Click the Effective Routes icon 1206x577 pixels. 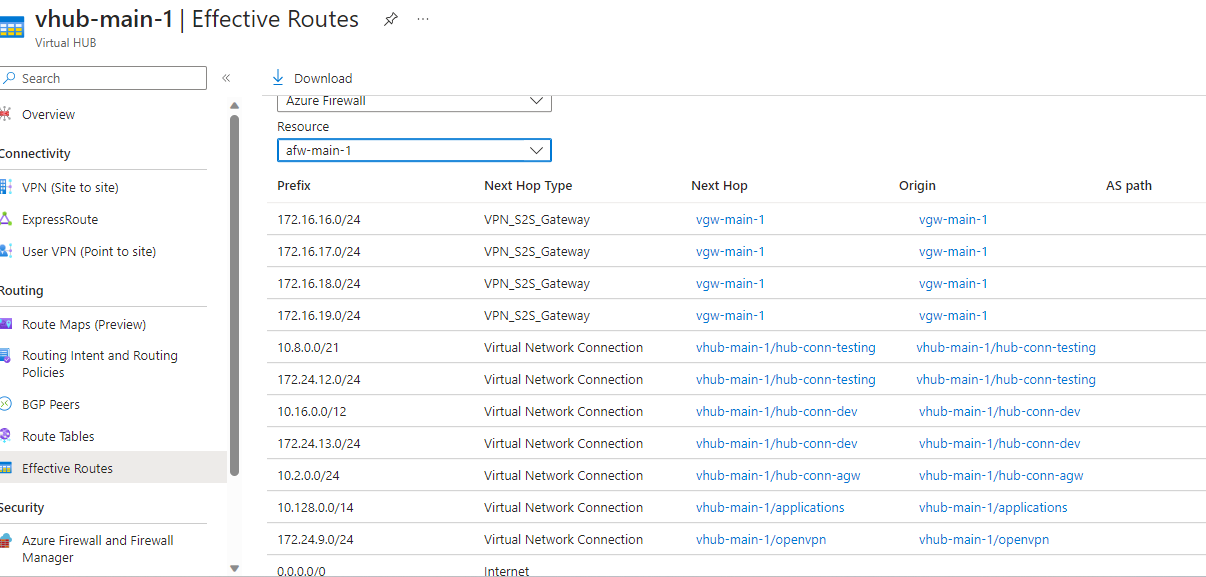[6, 468]
